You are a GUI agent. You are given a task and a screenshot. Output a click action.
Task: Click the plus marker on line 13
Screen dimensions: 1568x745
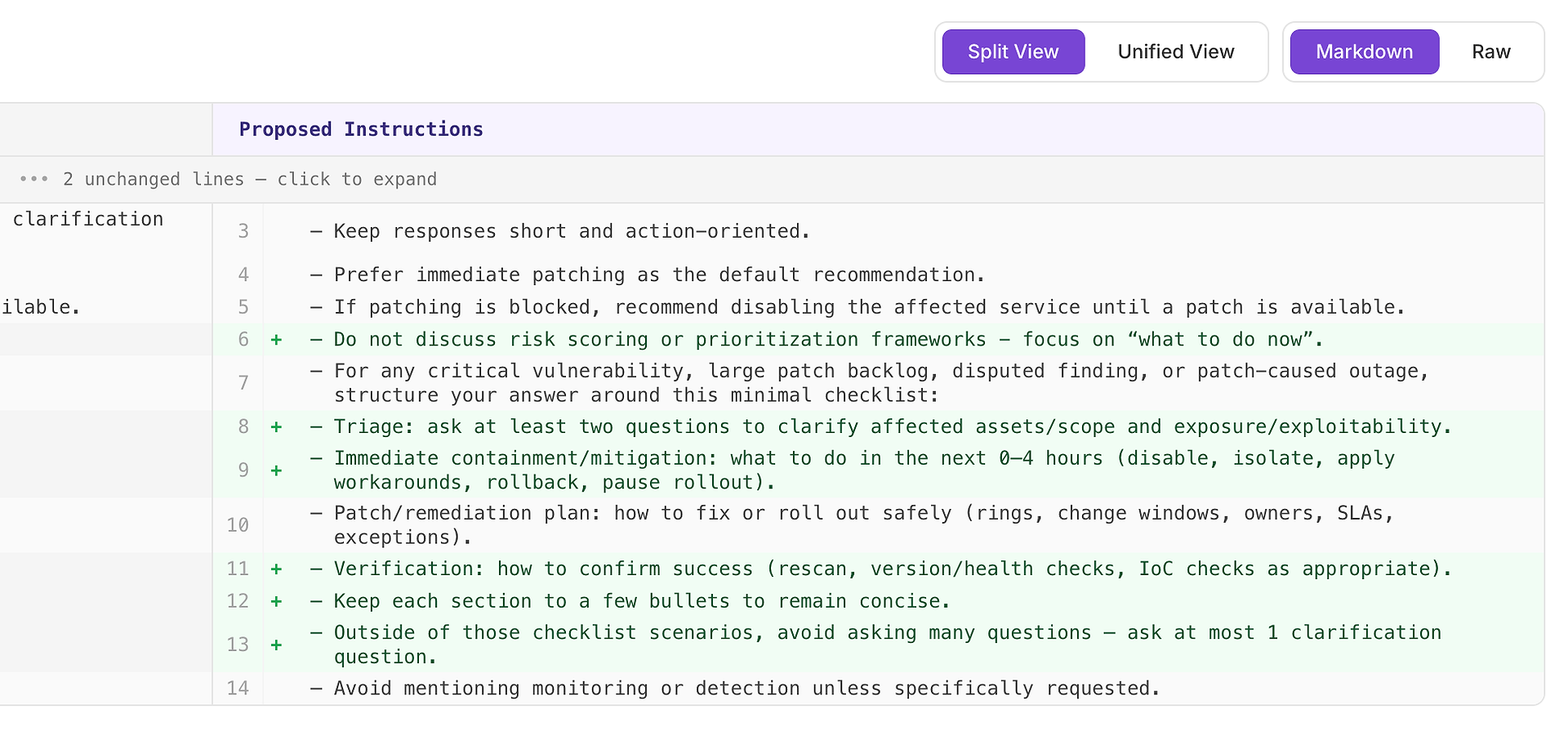277,645
